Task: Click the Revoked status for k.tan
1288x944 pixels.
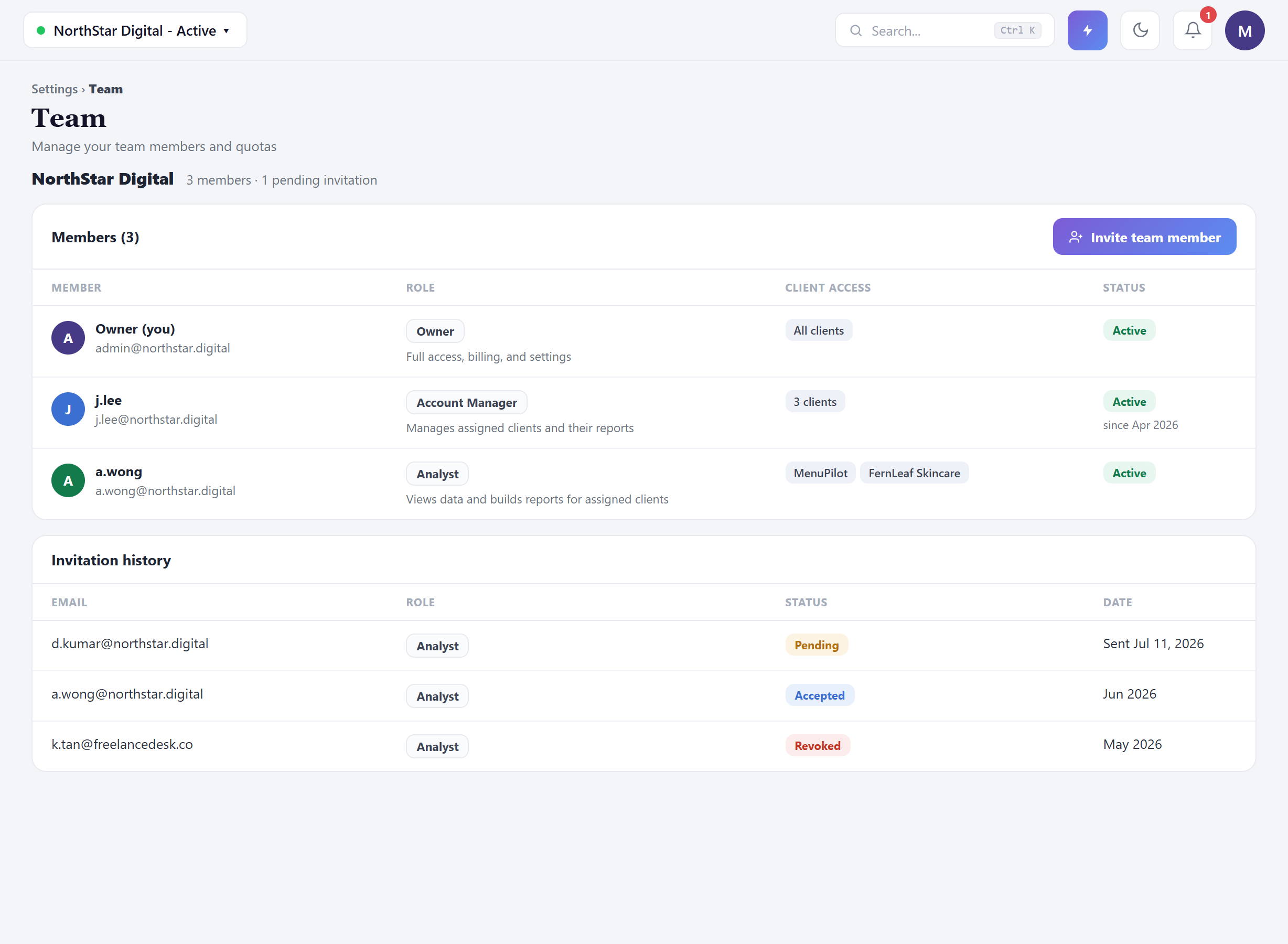Action: click(x=817, y=746)
